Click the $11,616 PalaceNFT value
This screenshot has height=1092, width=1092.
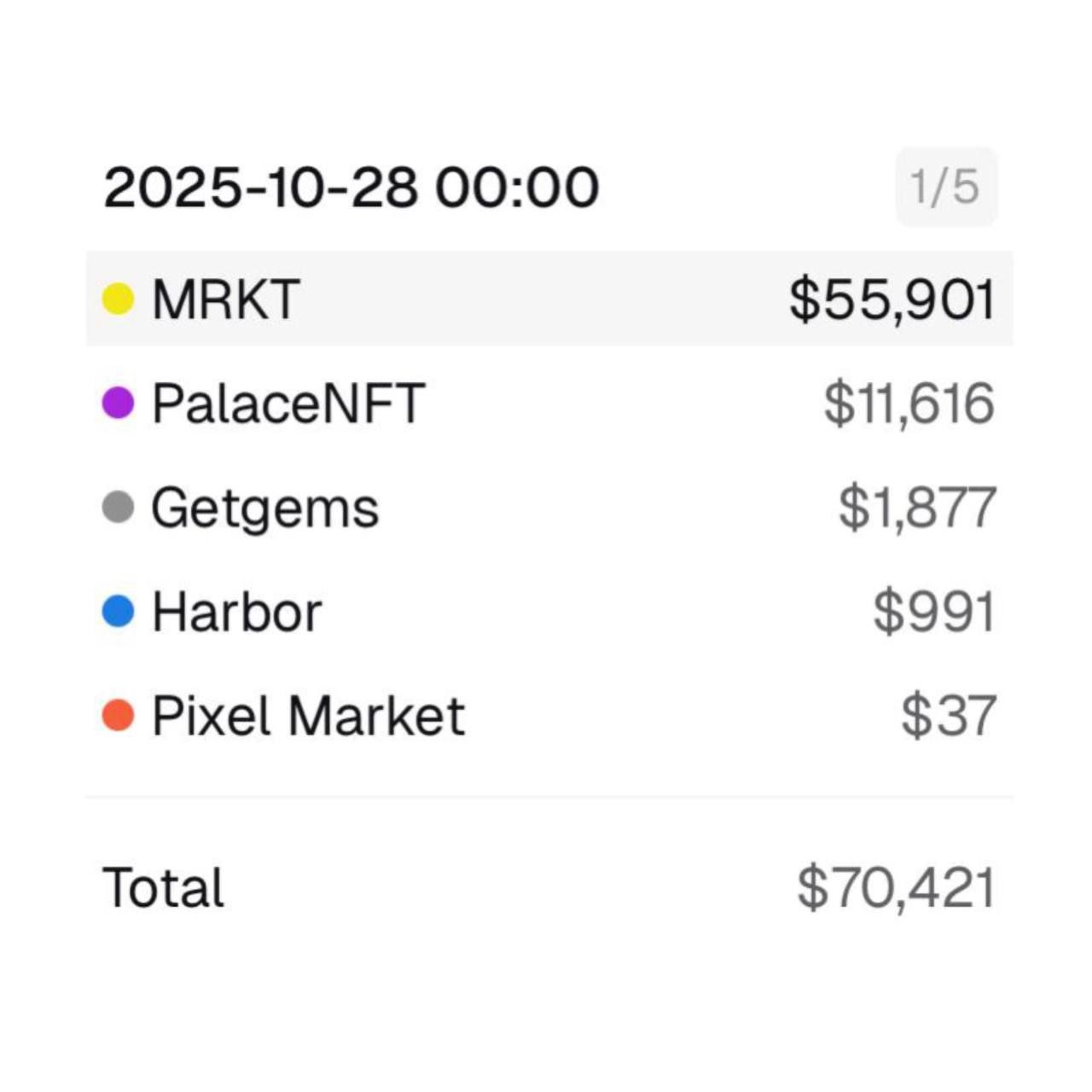pyautogui.click(x=909, y=404)
